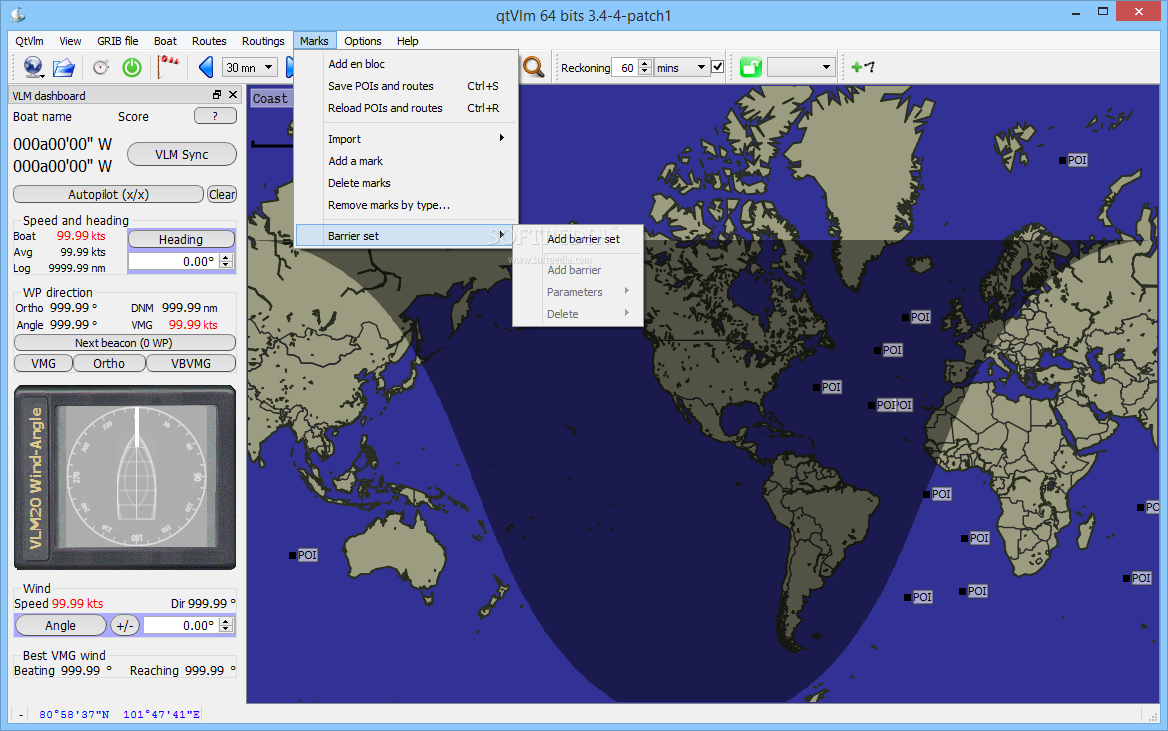Click the windsock flag icon

(x=169, y=66)
